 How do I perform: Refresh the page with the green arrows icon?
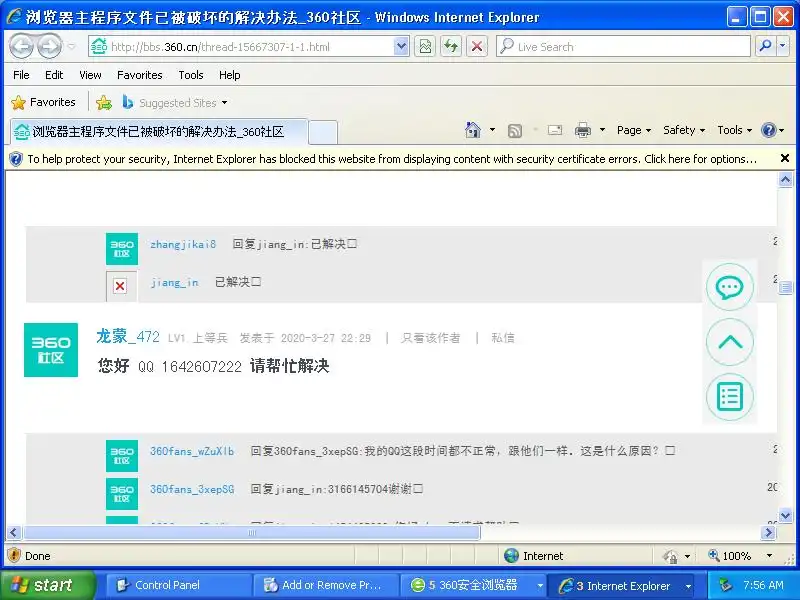(451, 46)
